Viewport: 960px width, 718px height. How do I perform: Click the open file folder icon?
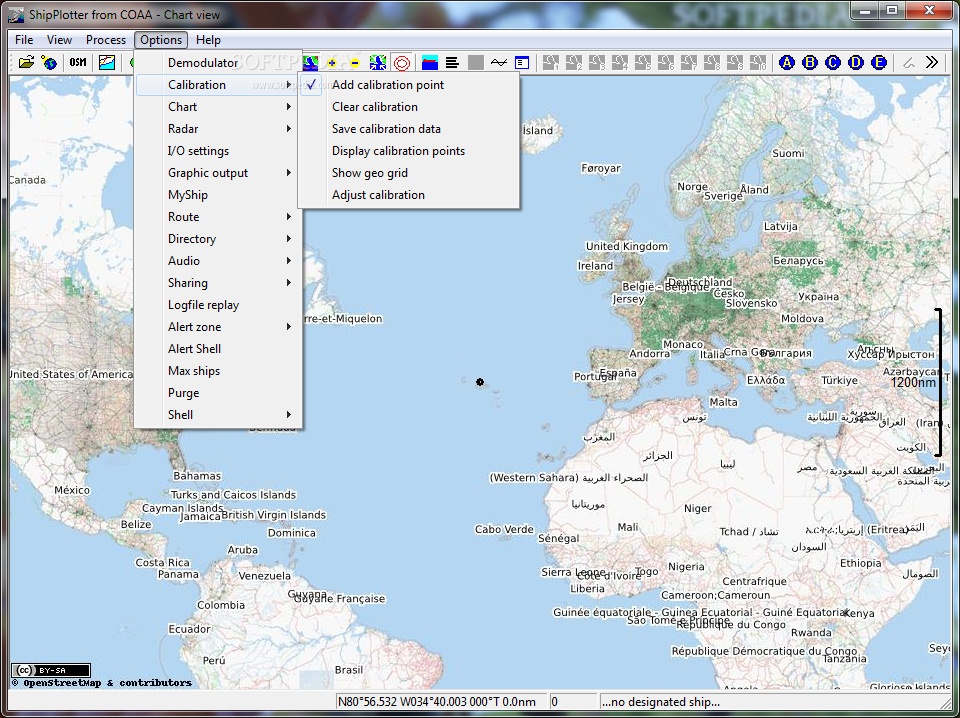pyautogui.click(x=26, y=62)
